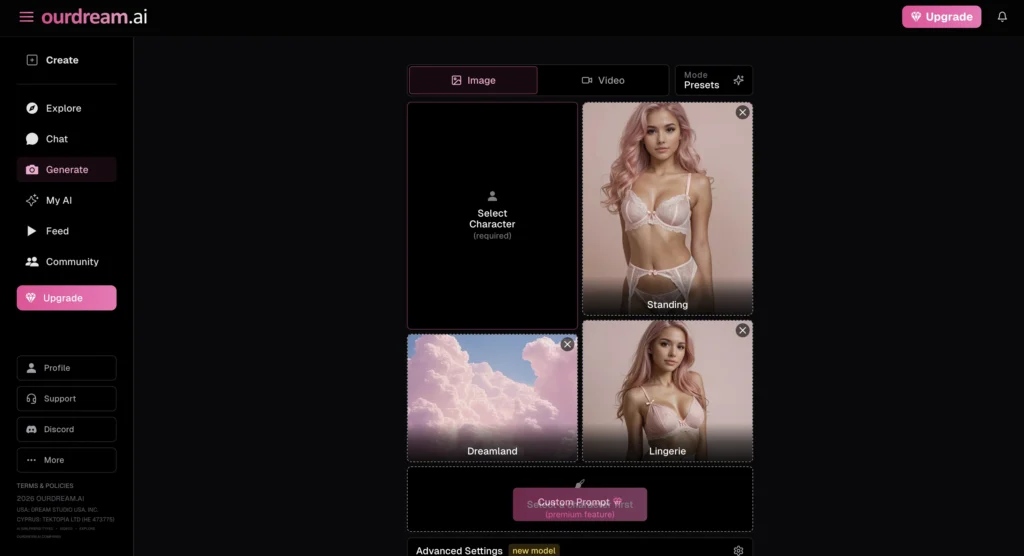Open the Standing pose card
1024x556 pixels.
[x=667, y=209]
